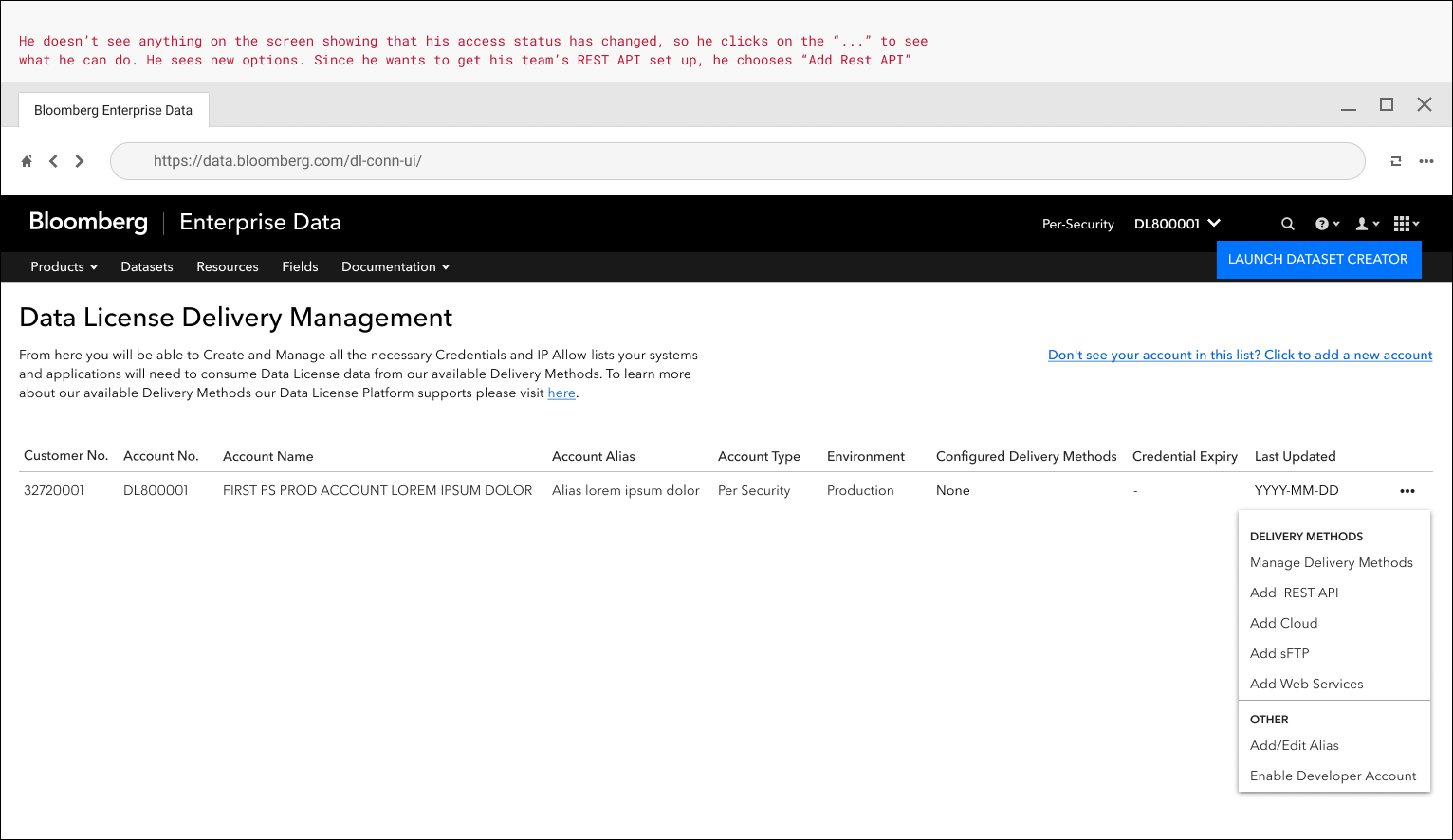This screenshot has height=840, width=1453.
Task: Click the browser home icon
Action: pyautogui.click(x=27, y=161)
